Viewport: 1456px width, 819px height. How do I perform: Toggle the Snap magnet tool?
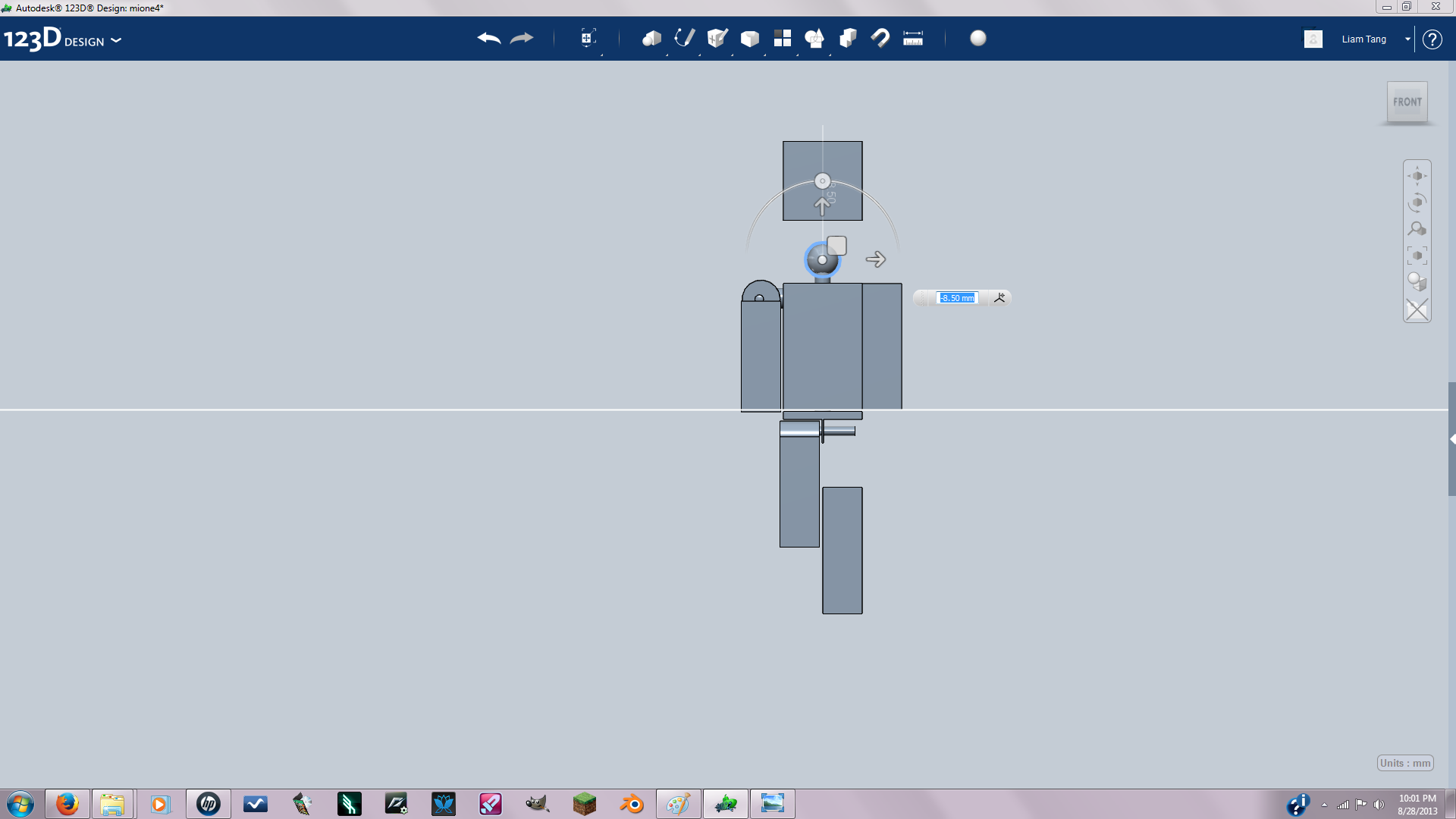point(880,38)
